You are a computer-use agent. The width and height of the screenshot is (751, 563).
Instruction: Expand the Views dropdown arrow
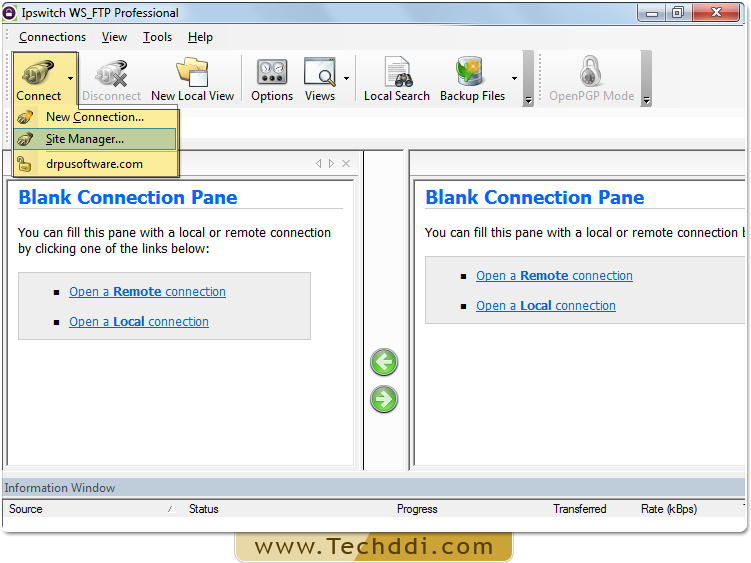tap(346, 77)
